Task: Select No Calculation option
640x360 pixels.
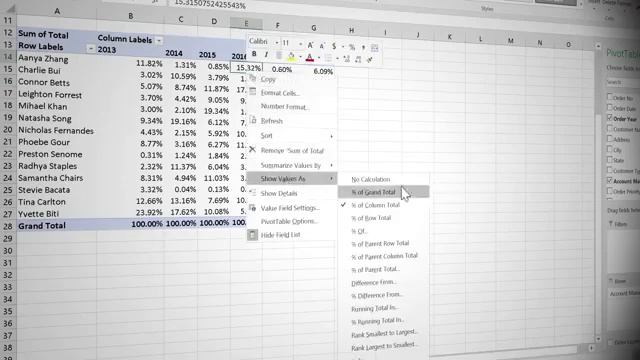Action: click(x=383, y=179)
